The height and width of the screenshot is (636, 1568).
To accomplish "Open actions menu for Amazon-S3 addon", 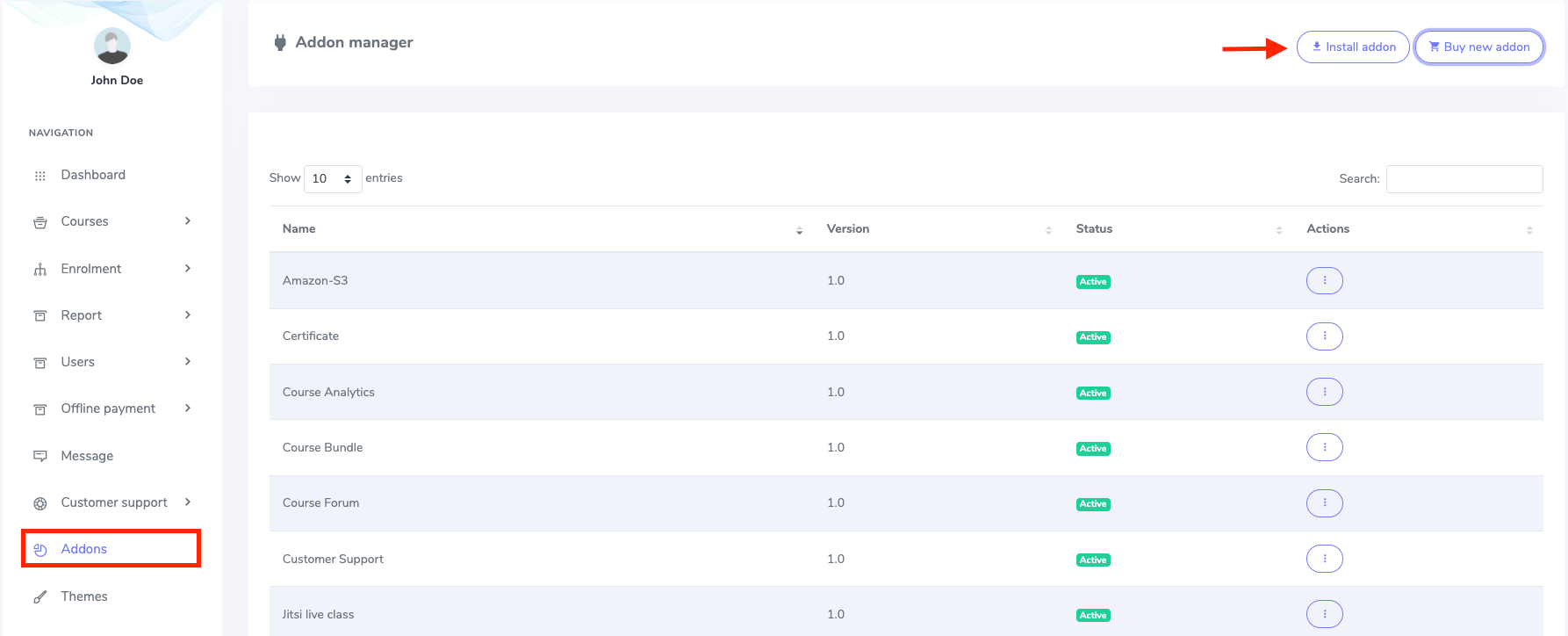I will click(1324, 281).
